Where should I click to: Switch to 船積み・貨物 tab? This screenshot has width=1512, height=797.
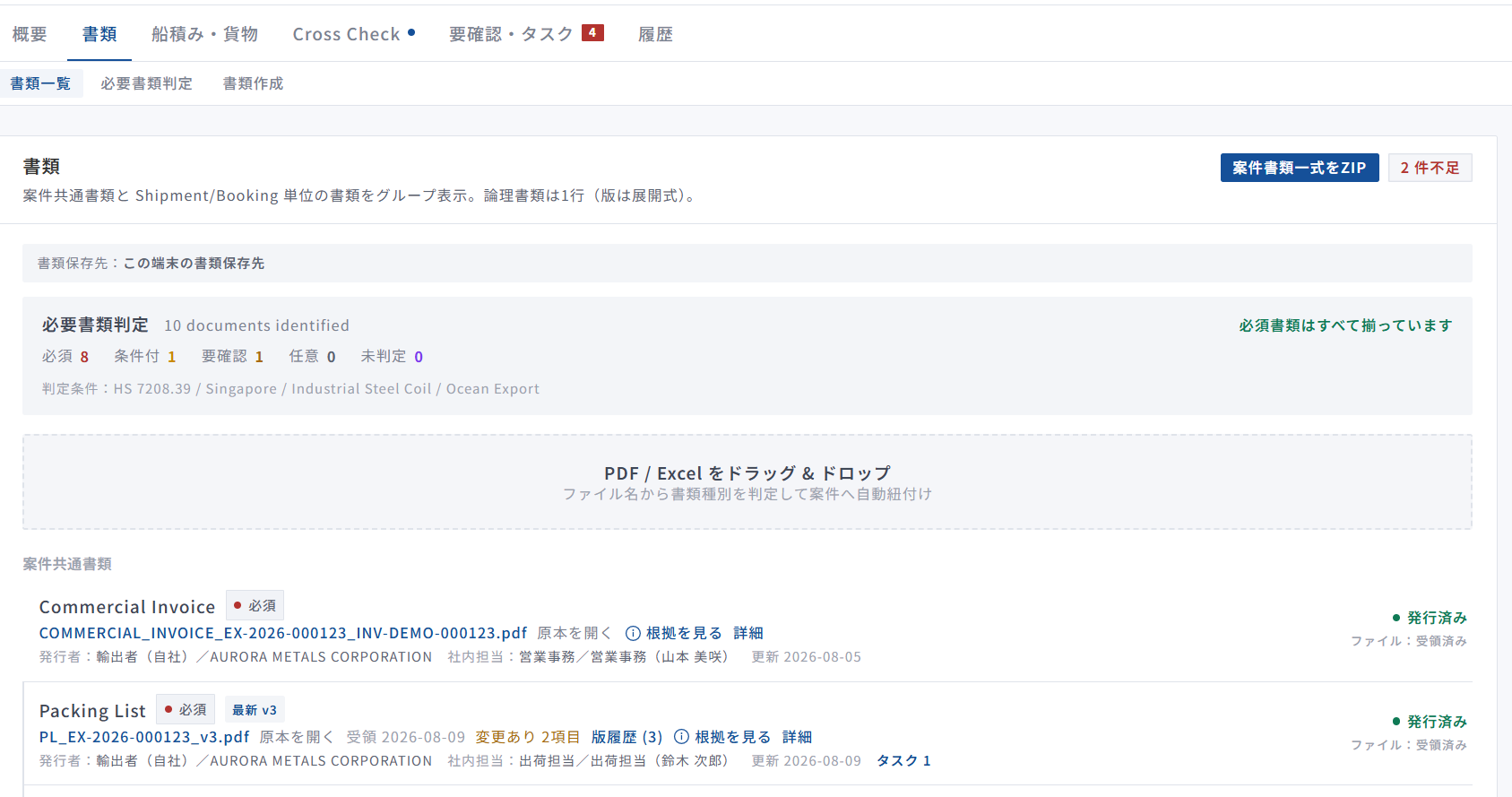point(204,34)
